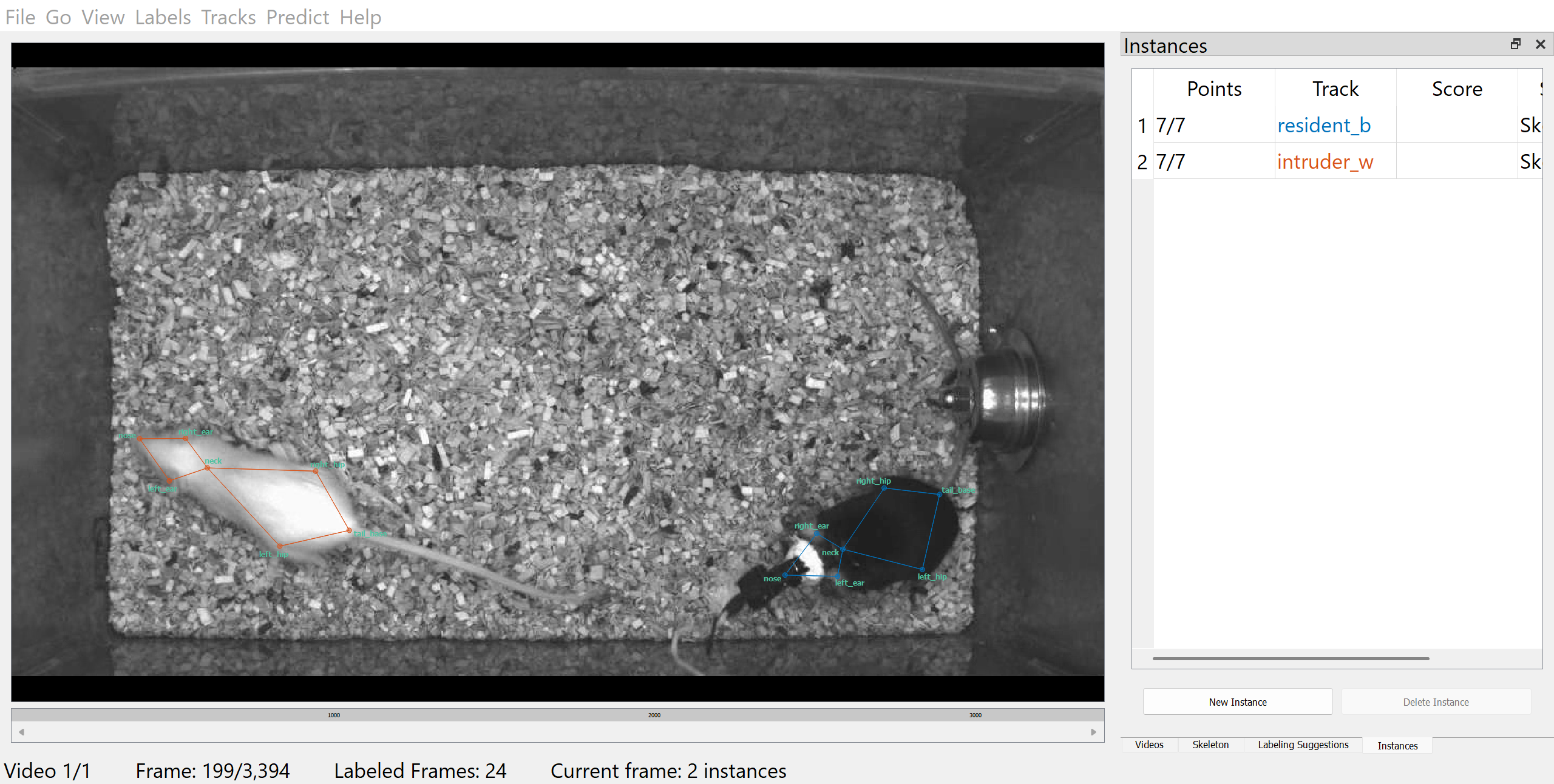Click the instances table horizontal scrollbar

1291,658
